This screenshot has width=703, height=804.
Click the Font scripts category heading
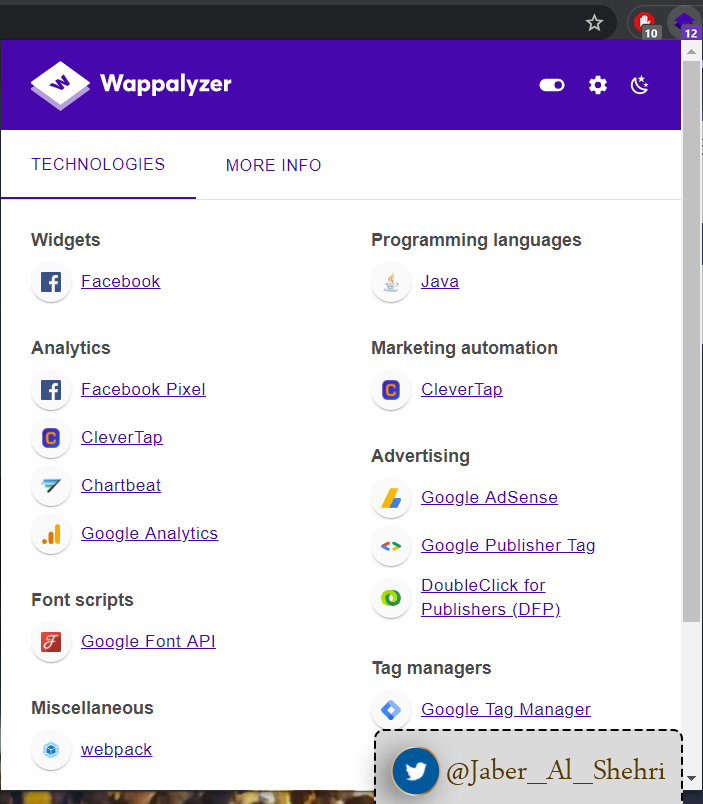point(82,600)
